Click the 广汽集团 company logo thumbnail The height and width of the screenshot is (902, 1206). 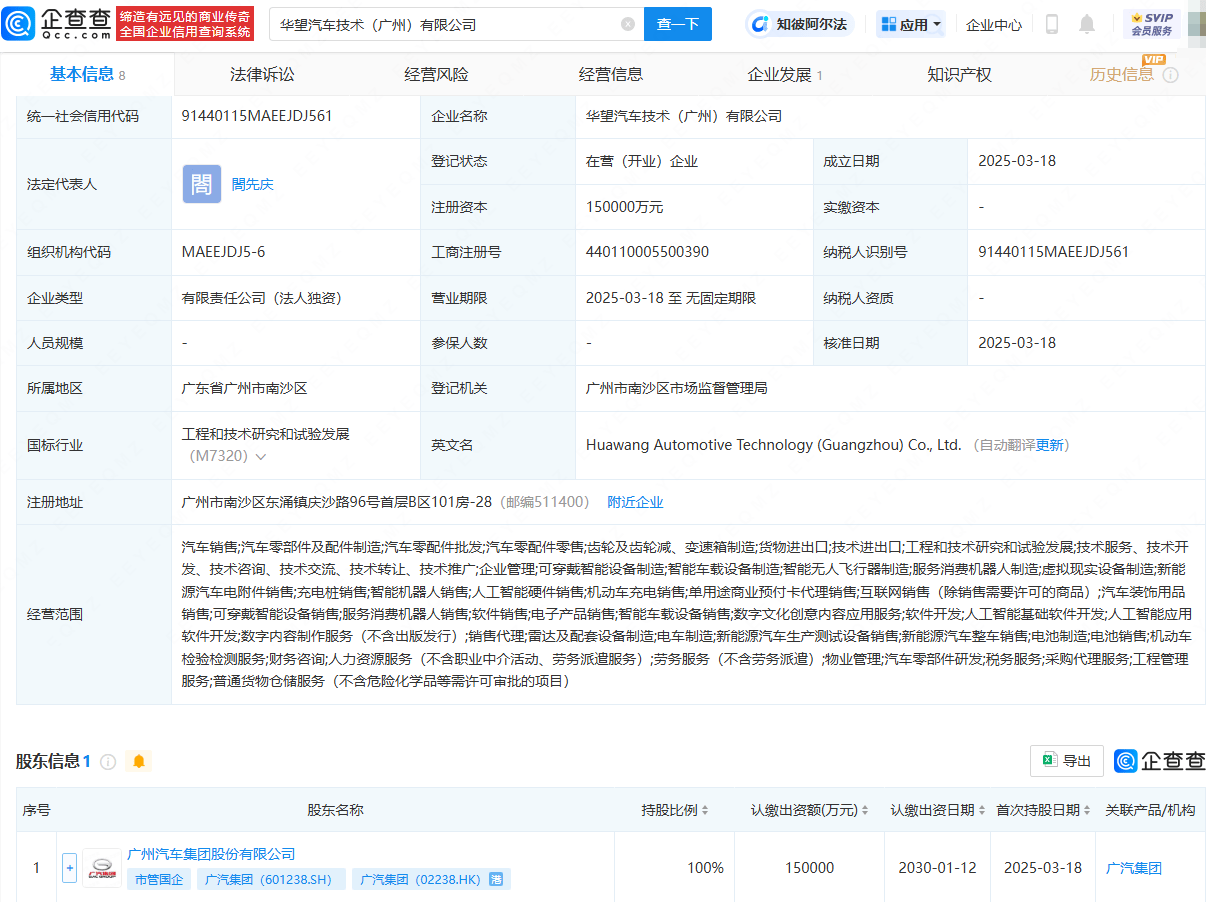tap(102, 868)
